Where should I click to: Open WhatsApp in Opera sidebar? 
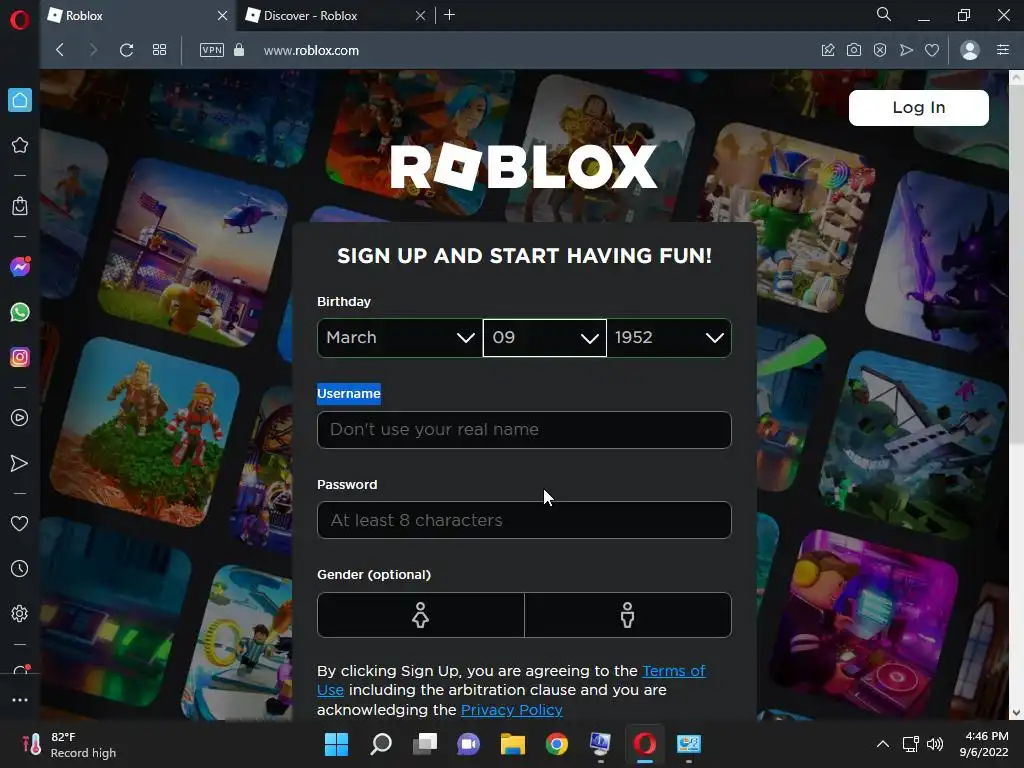pos(20,312)
